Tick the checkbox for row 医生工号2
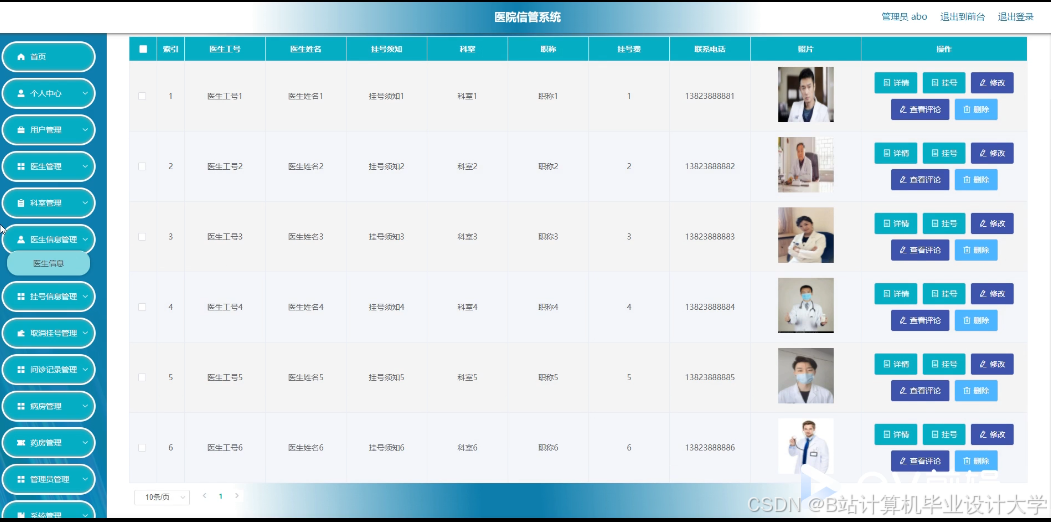Image resolution: width=1051 pixels, height=522 pixels. (142, 166)
